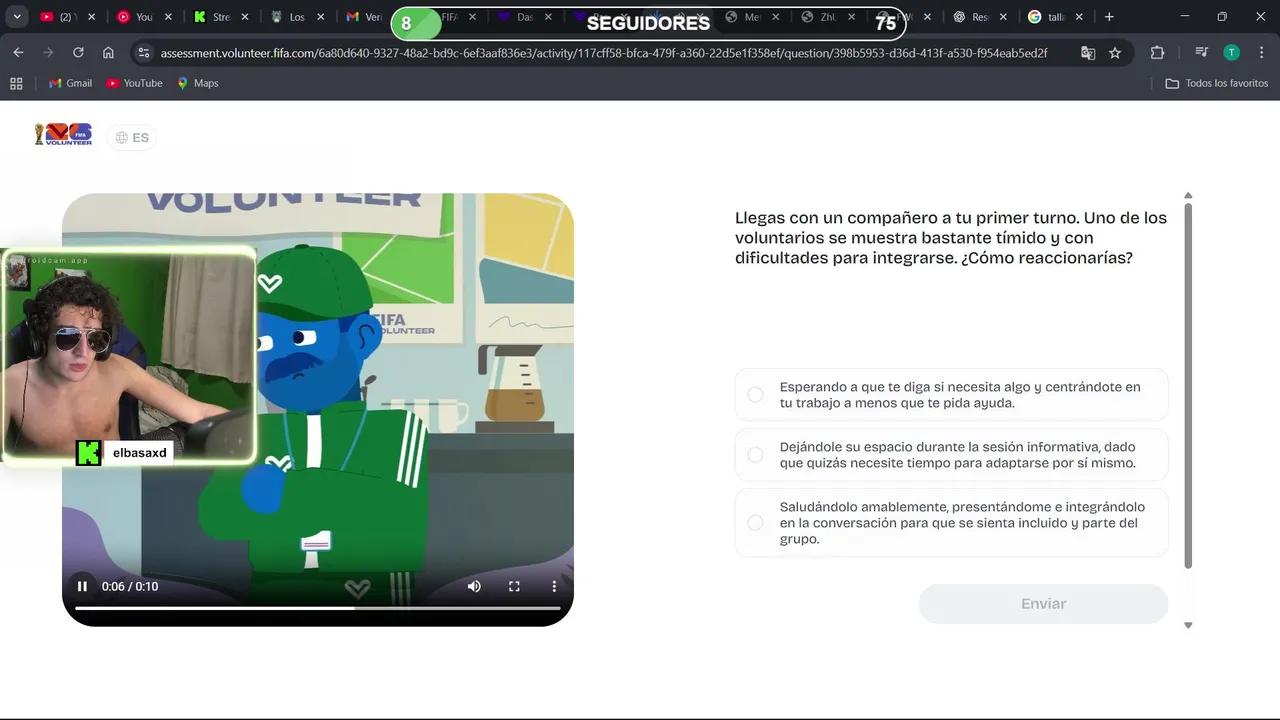This screenshot has width=1280, height=720.
Task: Open YouTube bookmark
Action: (135, 83)
